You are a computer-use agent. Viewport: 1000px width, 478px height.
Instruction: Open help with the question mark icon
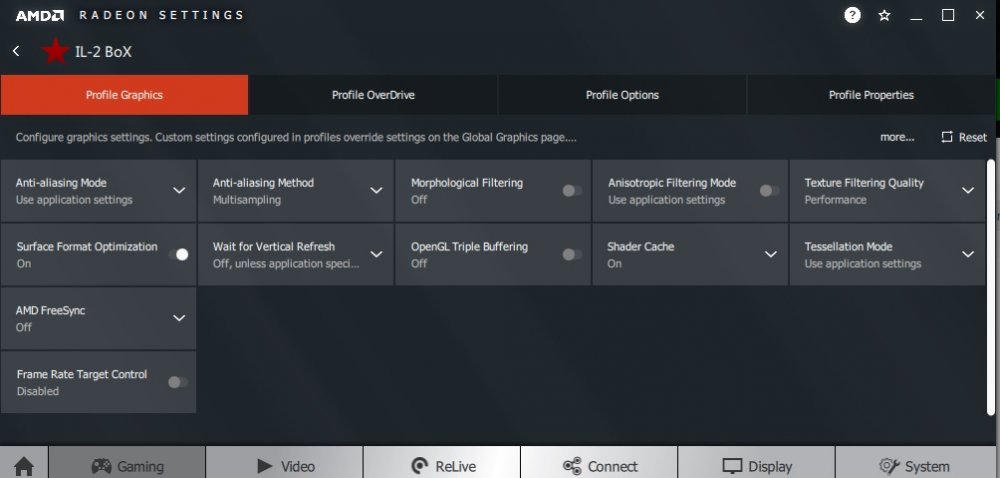852,15
